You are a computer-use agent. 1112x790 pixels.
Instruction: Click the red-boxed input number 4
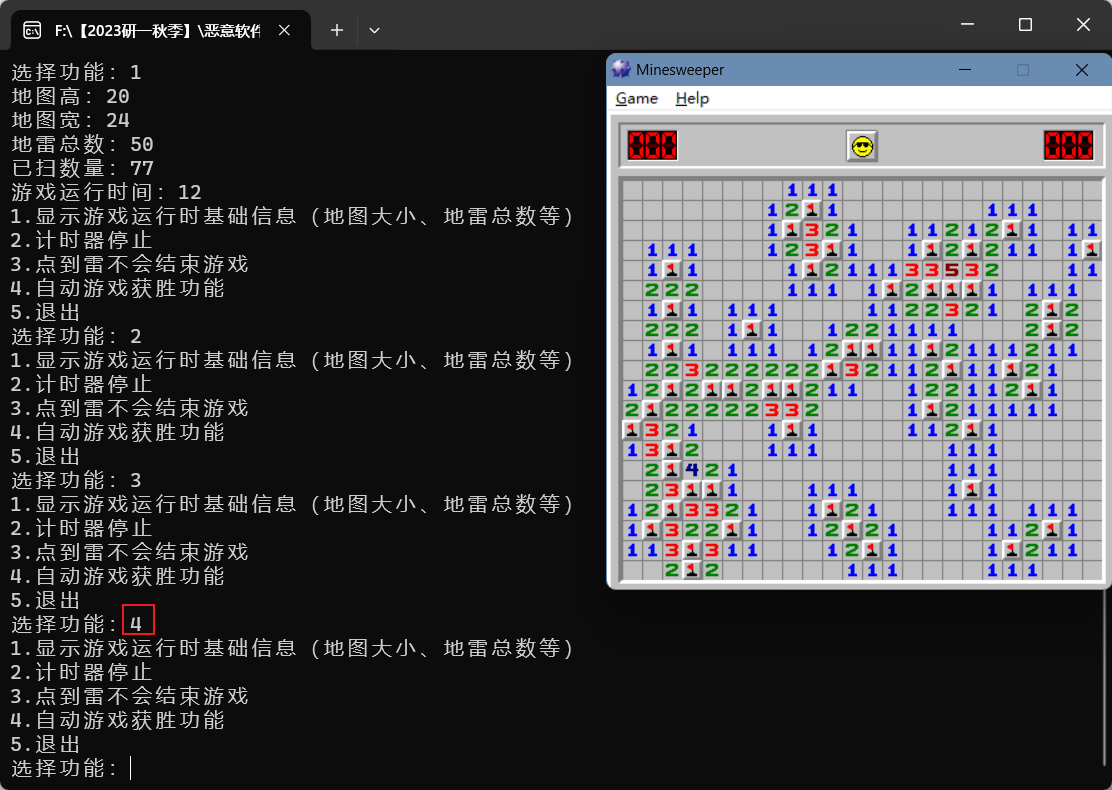(138, 621)
